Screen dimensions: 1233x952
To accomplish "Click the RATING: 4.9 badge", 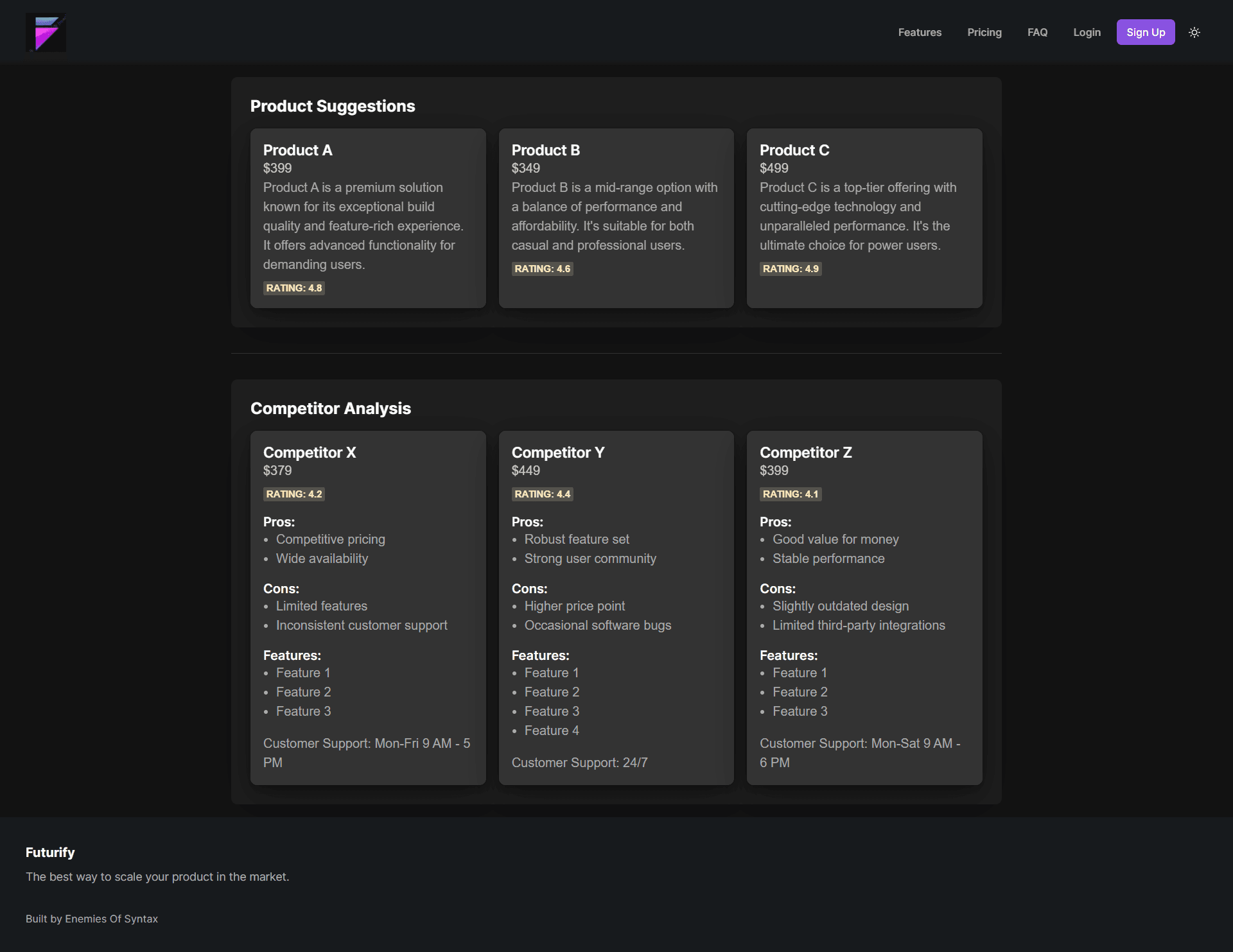I will pyautogui.click(x=791, y=269).
